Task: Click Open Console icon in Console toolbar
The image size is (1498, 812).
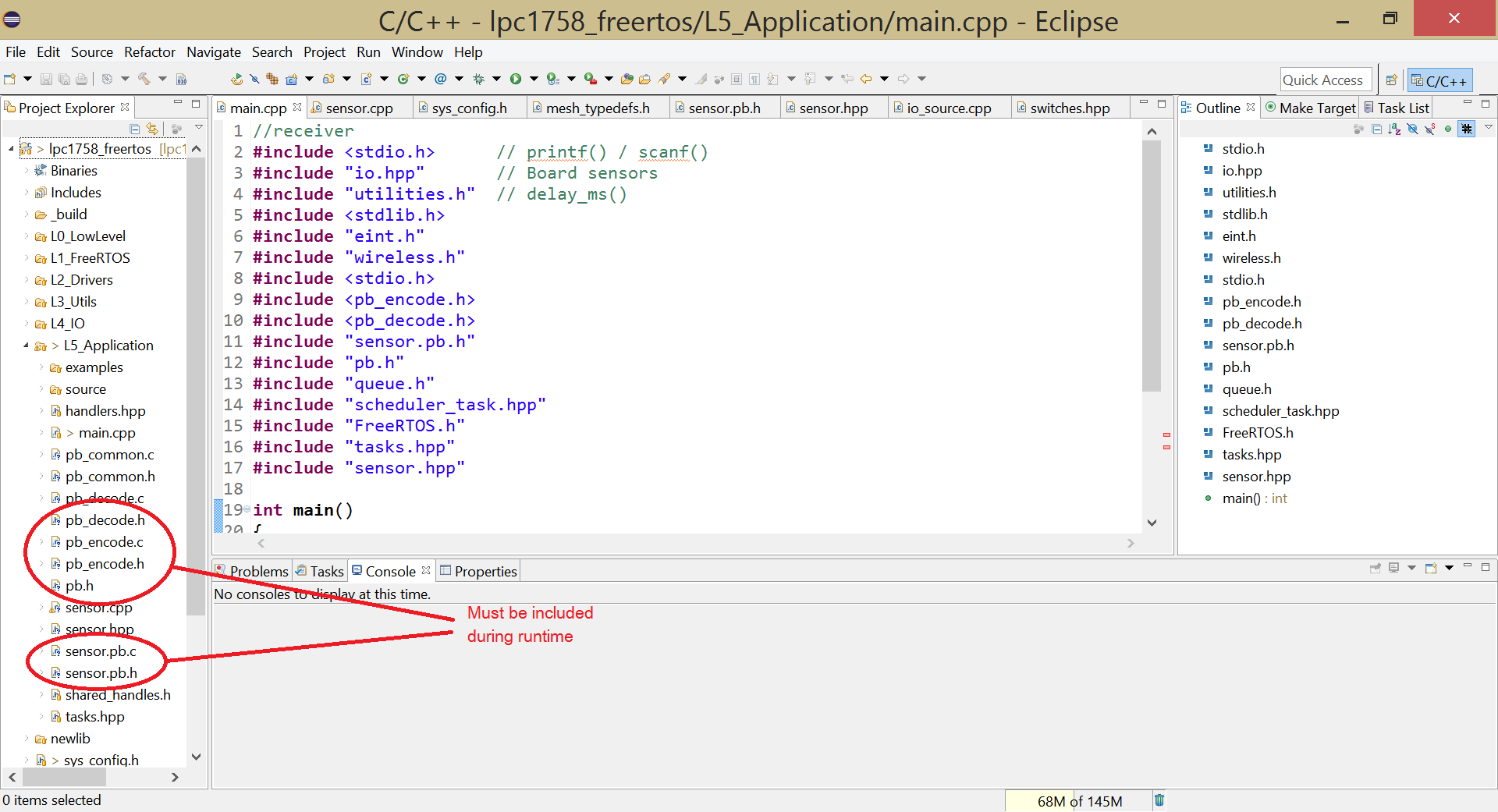Action: pos(1431,568)
